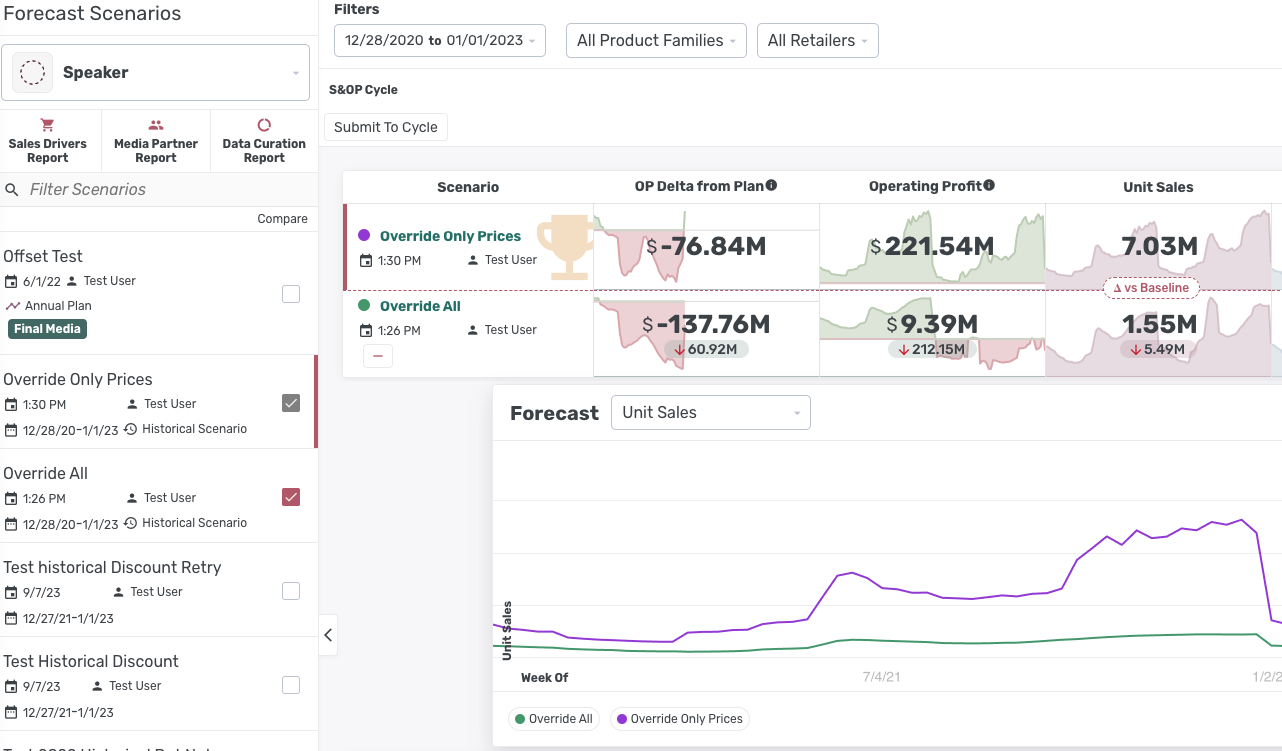Click the Override Only Prices scenario link
The image size is (1282, 751).
pos(450,236)
